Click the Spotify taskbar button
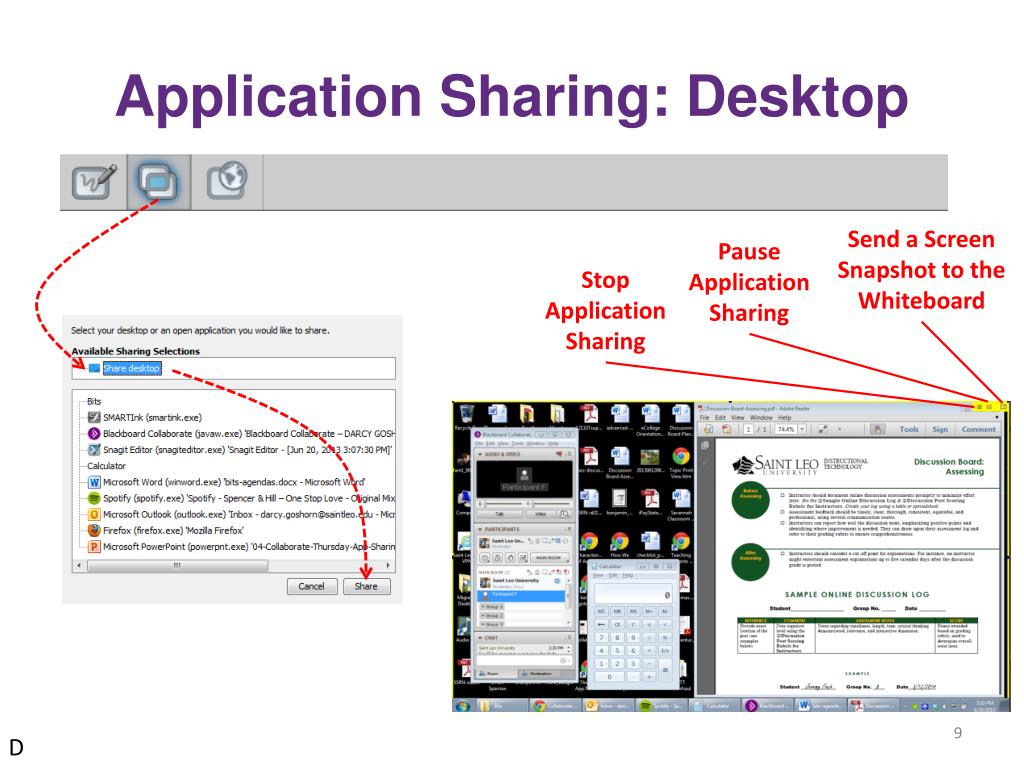Image resolution: width=1024 pixels, height=768 pixels. [661, 706]
